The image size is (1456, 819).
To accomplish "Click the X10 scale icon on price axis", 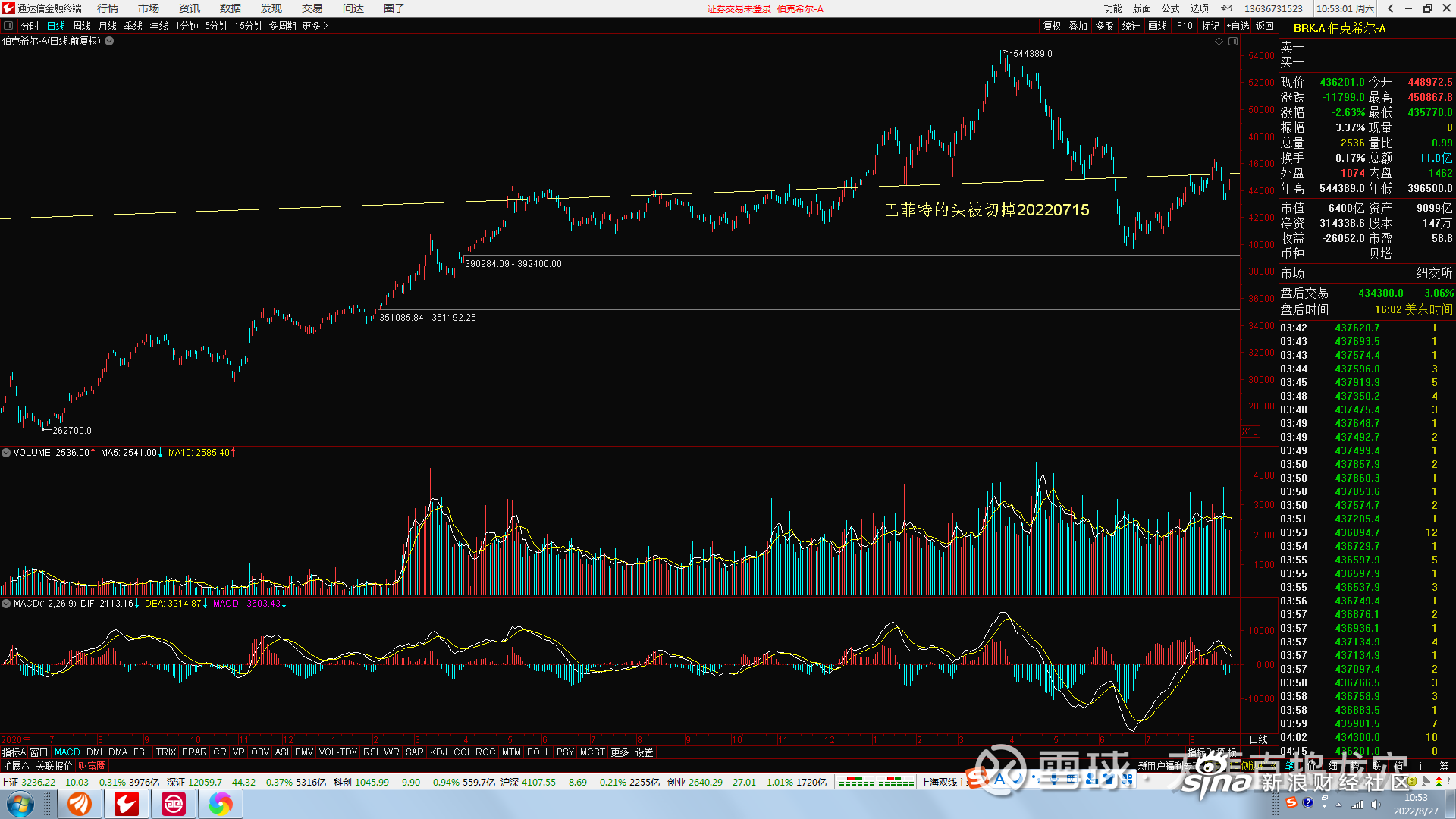I will coord(1250,431).
